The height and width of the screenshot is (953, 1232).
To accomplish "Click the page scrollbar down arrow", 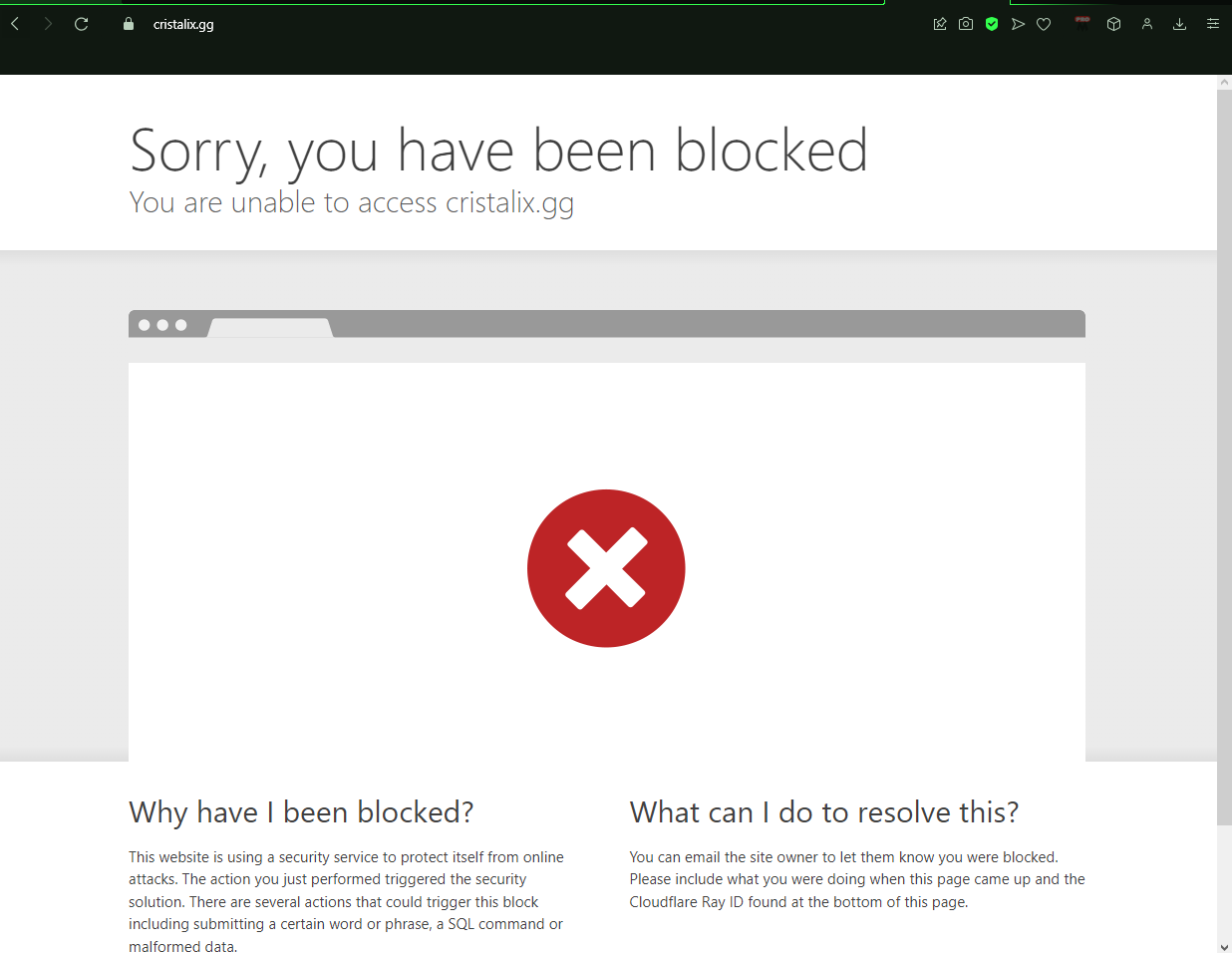I will (x=1224, y=946).
